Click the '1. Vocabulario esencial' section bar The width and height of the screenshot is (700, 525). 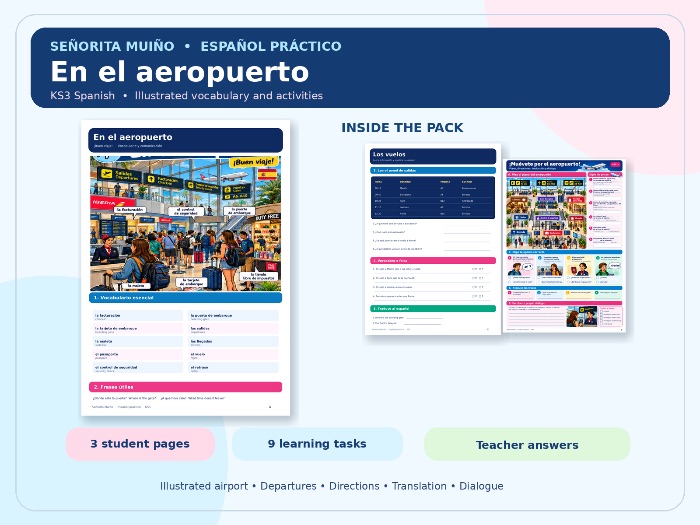(x=186, y=297)
